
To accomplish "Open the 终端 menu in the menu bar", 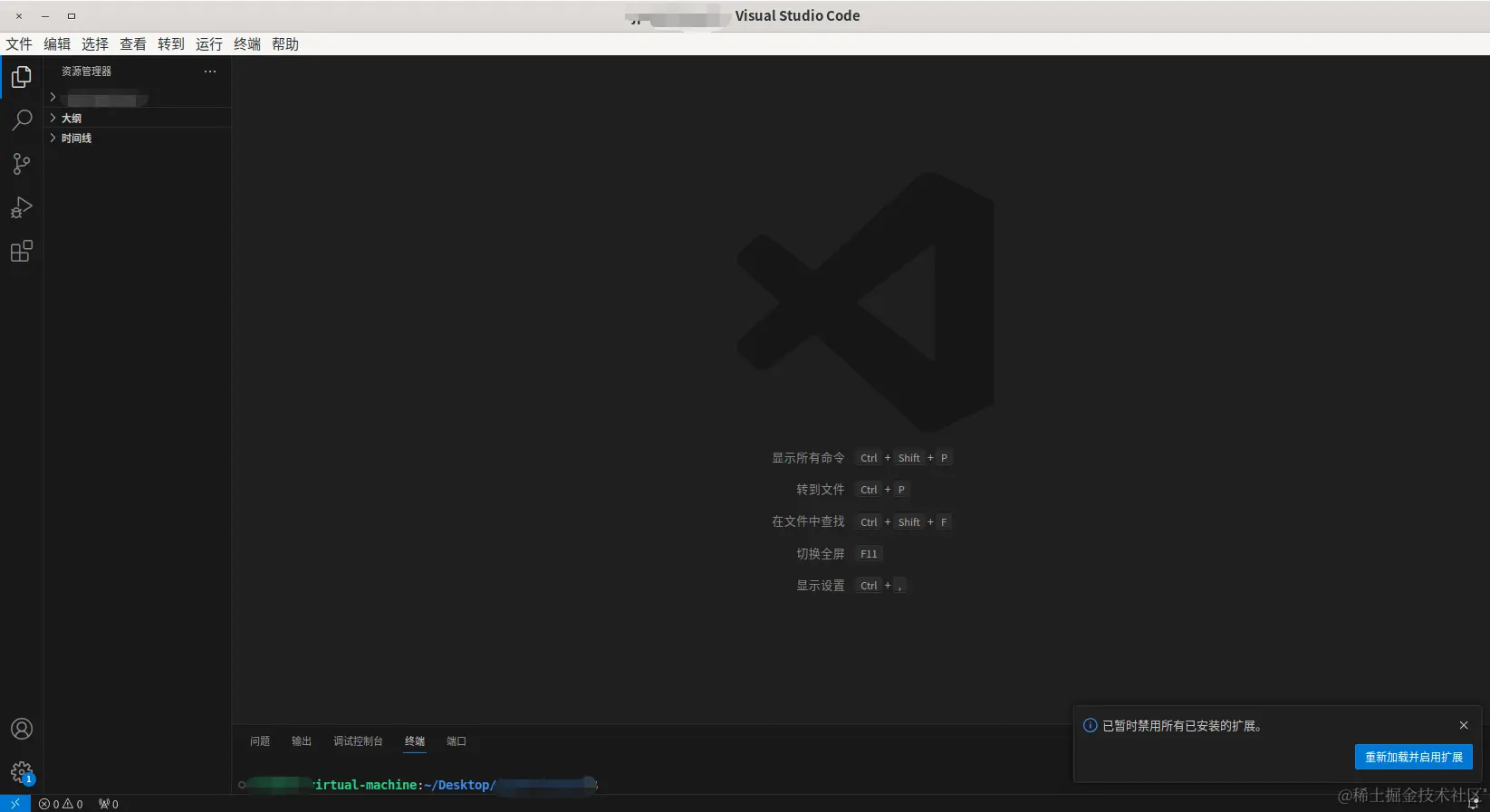I will [247, 44].
